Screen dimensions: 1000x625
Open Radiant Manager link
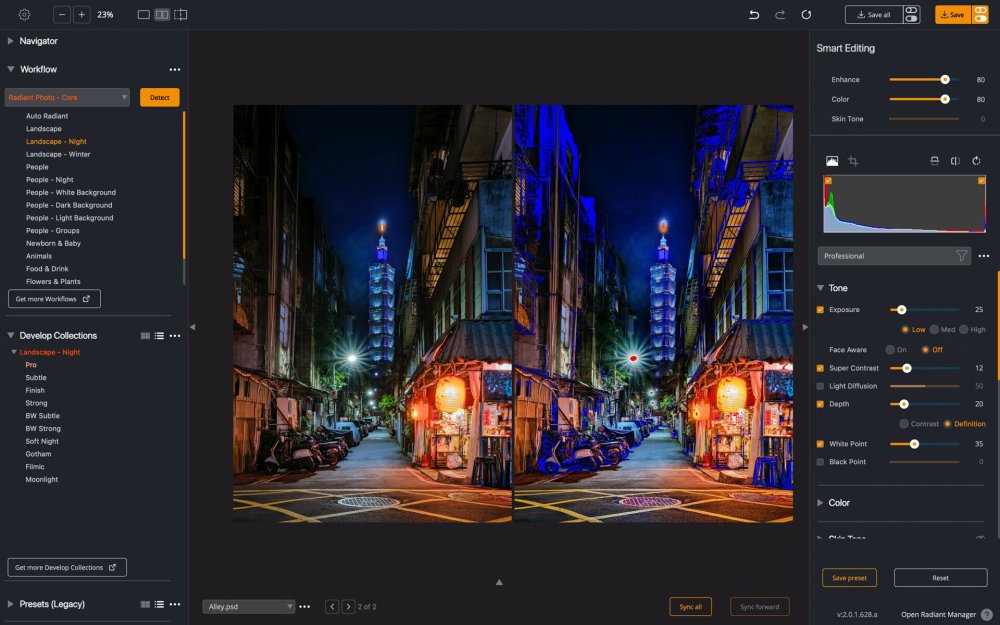click(938, 614)
